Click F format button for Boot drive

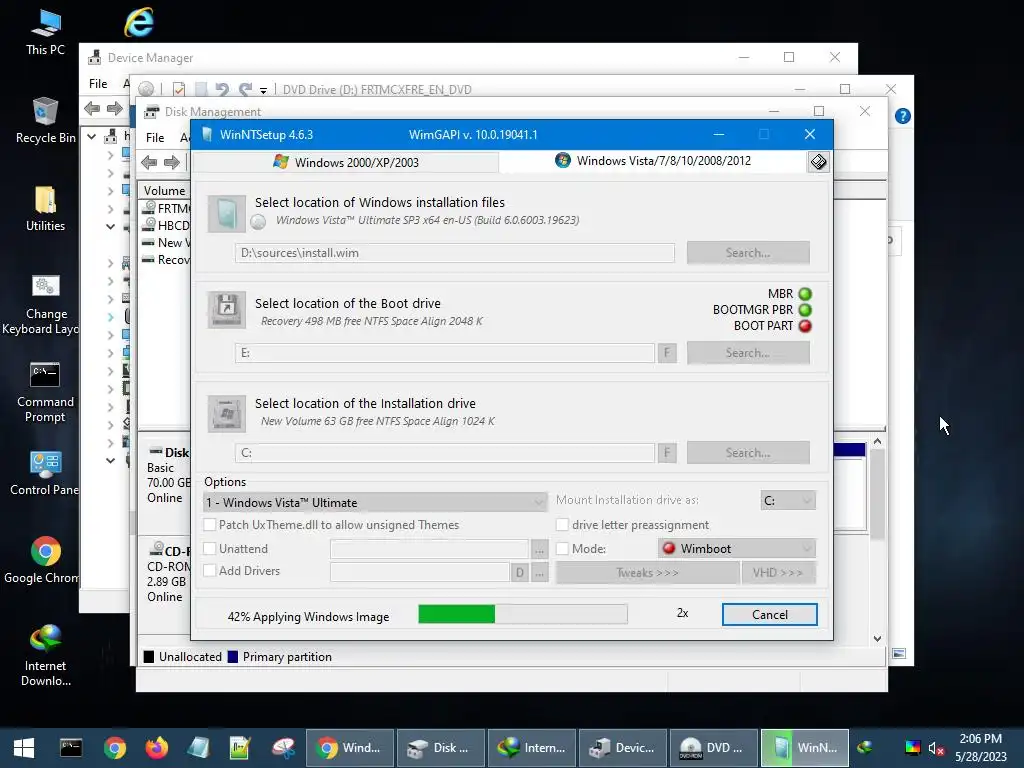pyautogui.click(x=667, y=353)
